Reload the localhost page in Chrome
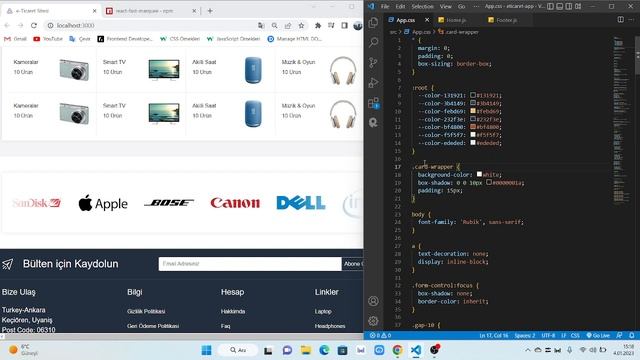This screenshot has width=640, height=360. [33, 25]
